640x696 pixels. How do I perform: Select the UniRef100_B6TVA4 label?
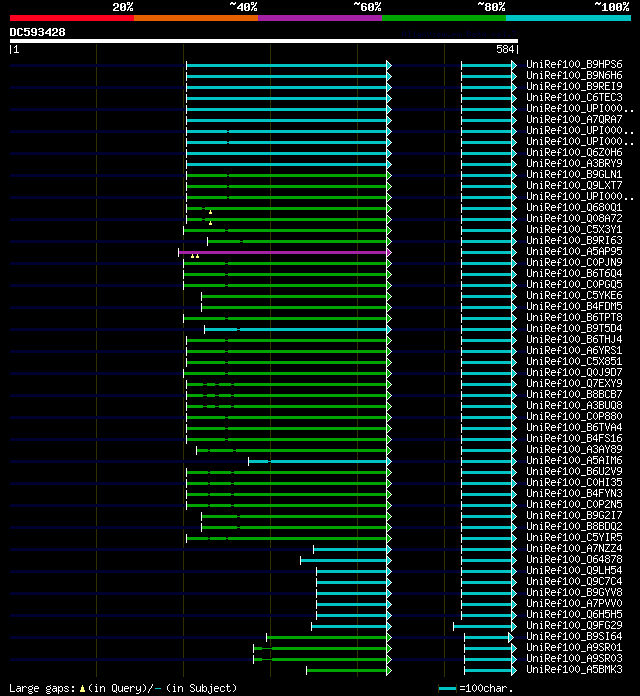[x=574, y=427]
